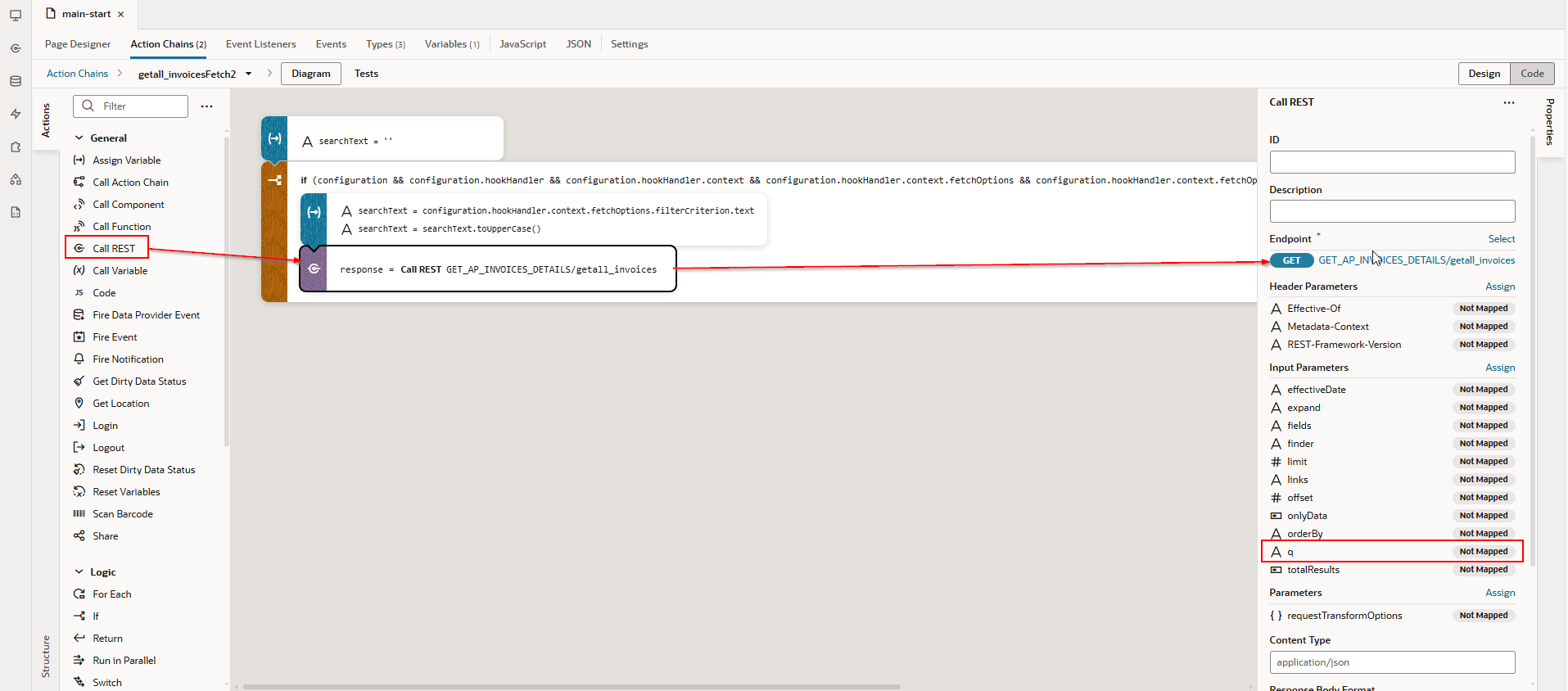Click the finder input parameter row
The image size is (1568, 691).
coord(1392,444)
